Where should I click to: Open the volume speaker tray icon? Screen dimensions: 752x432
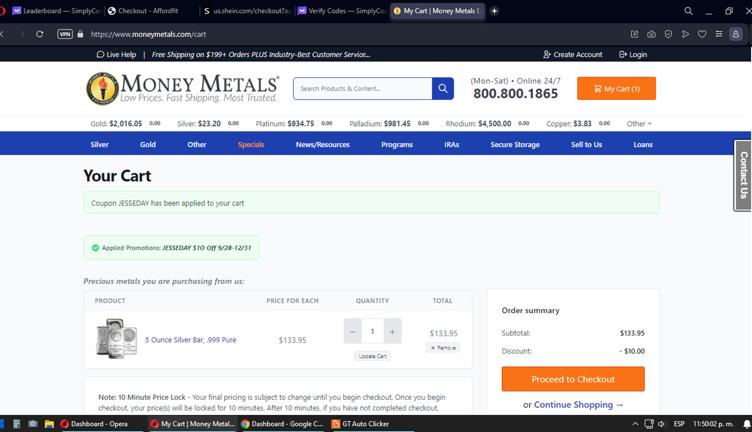point(661,424)
